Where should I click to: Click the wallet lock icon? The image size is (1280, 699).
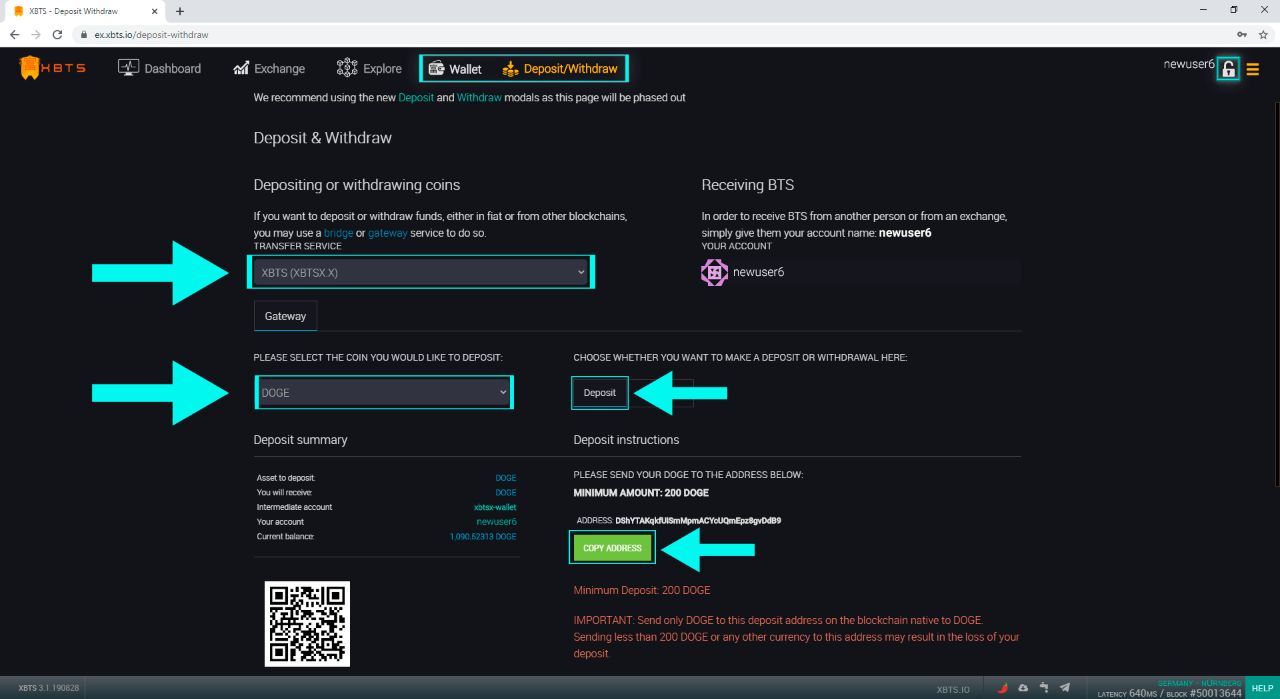click(1229, 69)
